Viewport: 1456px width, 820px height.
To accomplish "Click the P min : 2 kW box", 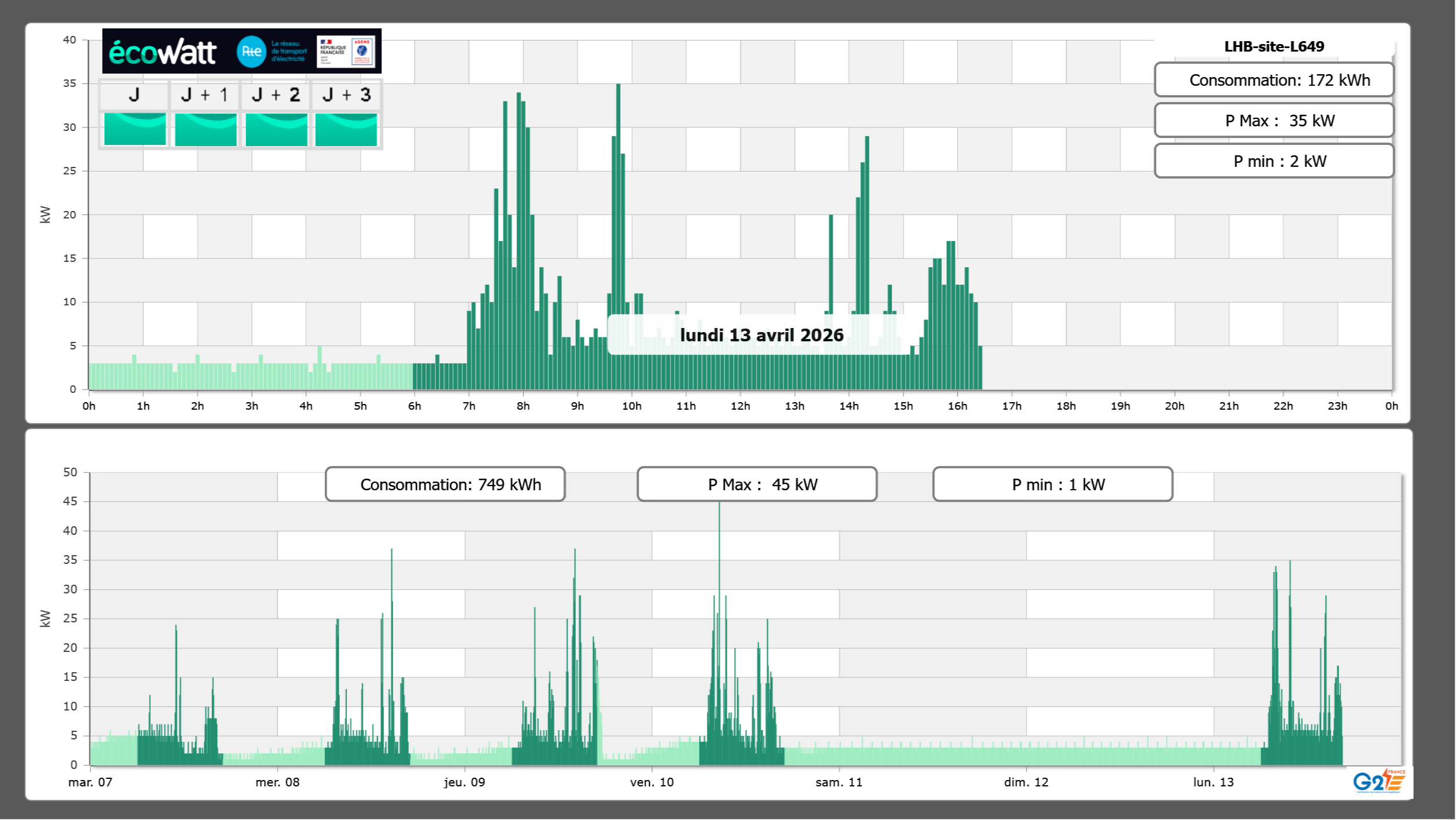I will point(1273,161).
